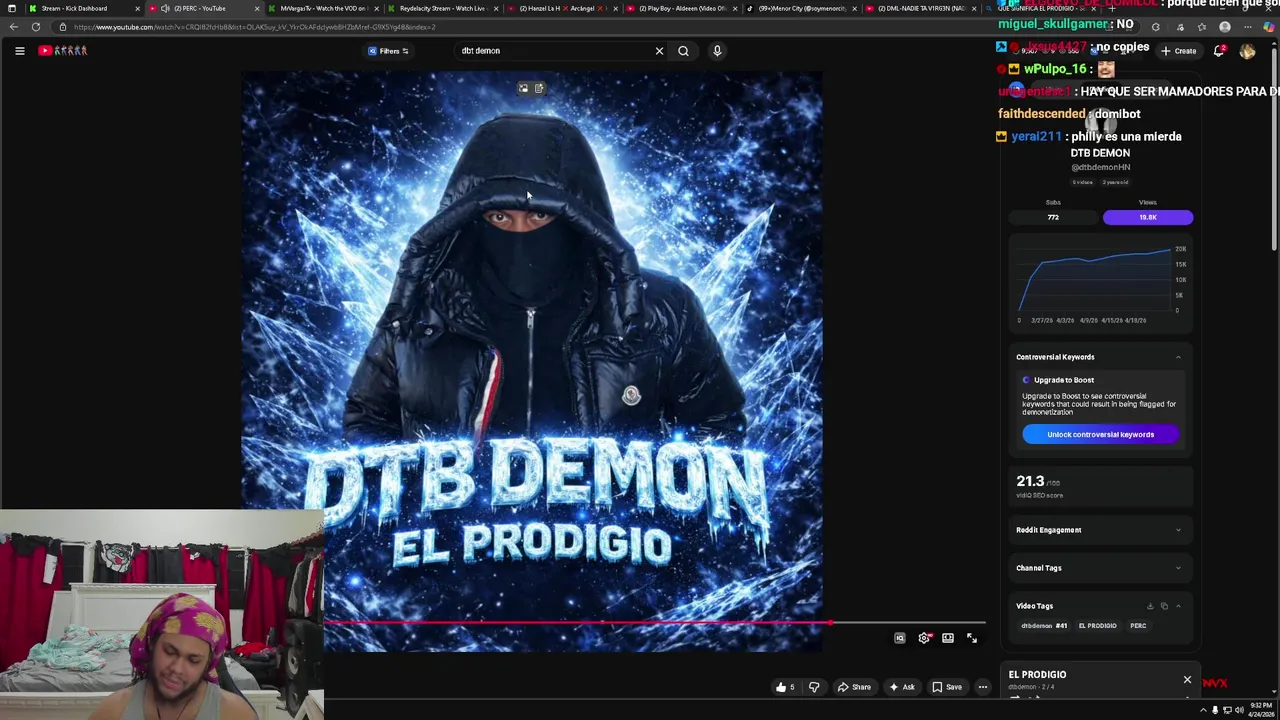
Task: Open the Ask button below the video
Action: click(x=901, y=687)
